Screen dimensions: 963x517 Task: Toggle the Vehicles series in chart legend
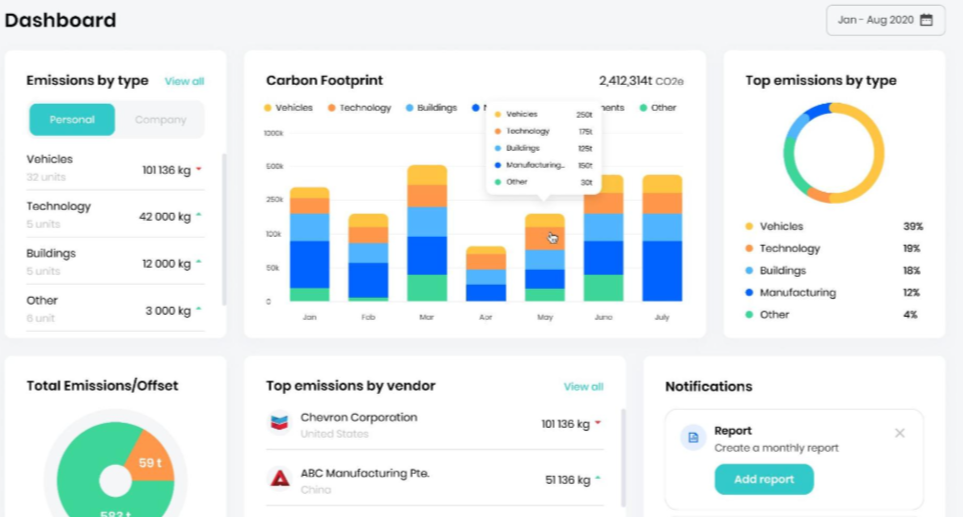[288, 108]
